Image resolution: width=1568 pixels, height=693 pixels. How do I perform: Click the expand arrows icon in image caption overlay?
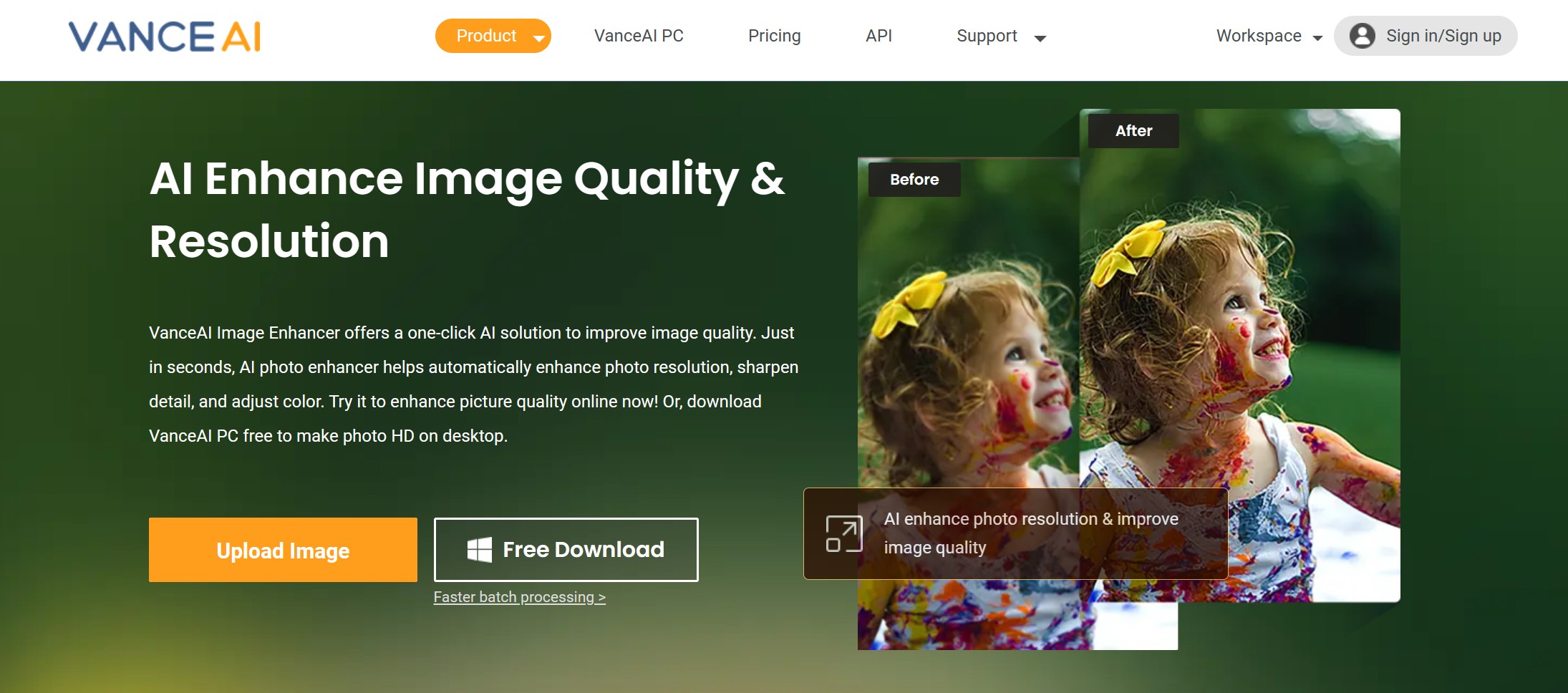[846, 533]
